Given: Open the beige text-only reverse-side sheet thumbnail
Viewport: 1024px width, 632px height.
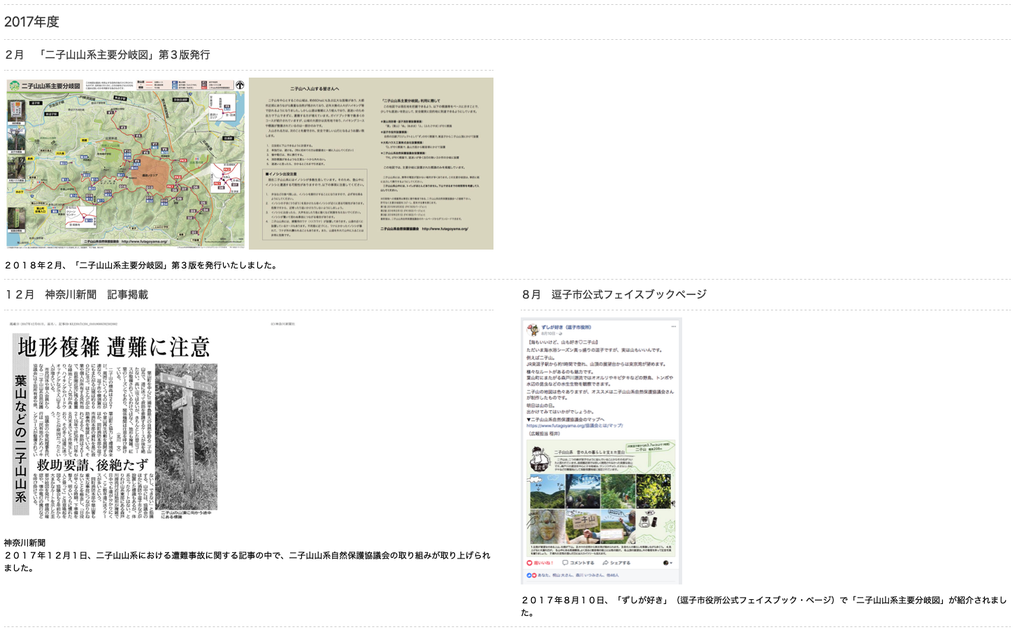Looking at the screenshot, I should coord(371,163).
